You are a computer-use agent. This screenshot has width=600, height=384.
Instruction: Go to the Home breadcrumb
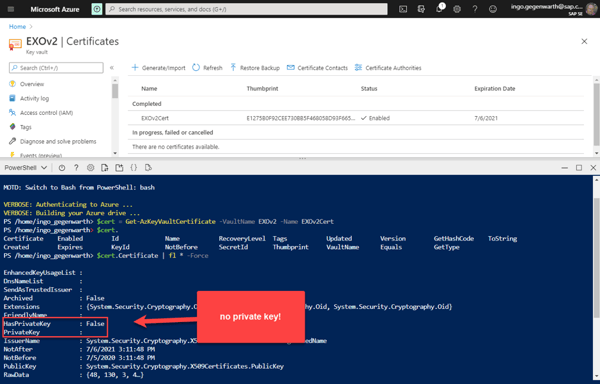pos(17,26)
